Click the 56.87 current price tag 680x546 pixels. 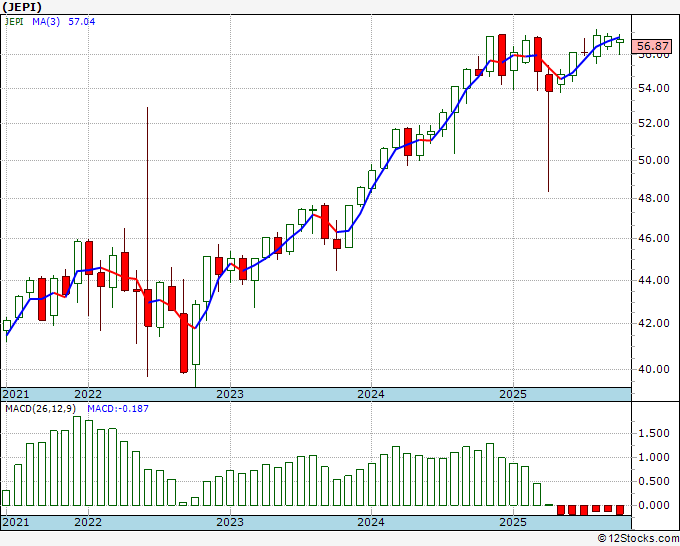pyautogui.click(x=652, y=46)
